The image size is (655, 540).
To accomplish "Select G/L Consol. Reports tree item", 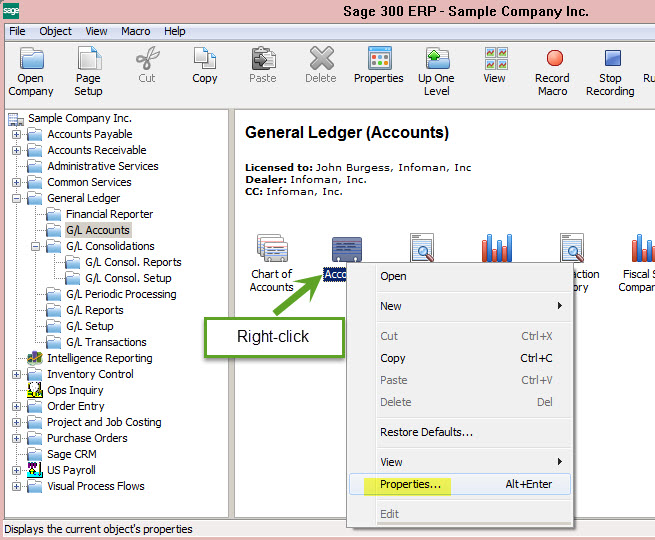I will [x=133, y=262].
